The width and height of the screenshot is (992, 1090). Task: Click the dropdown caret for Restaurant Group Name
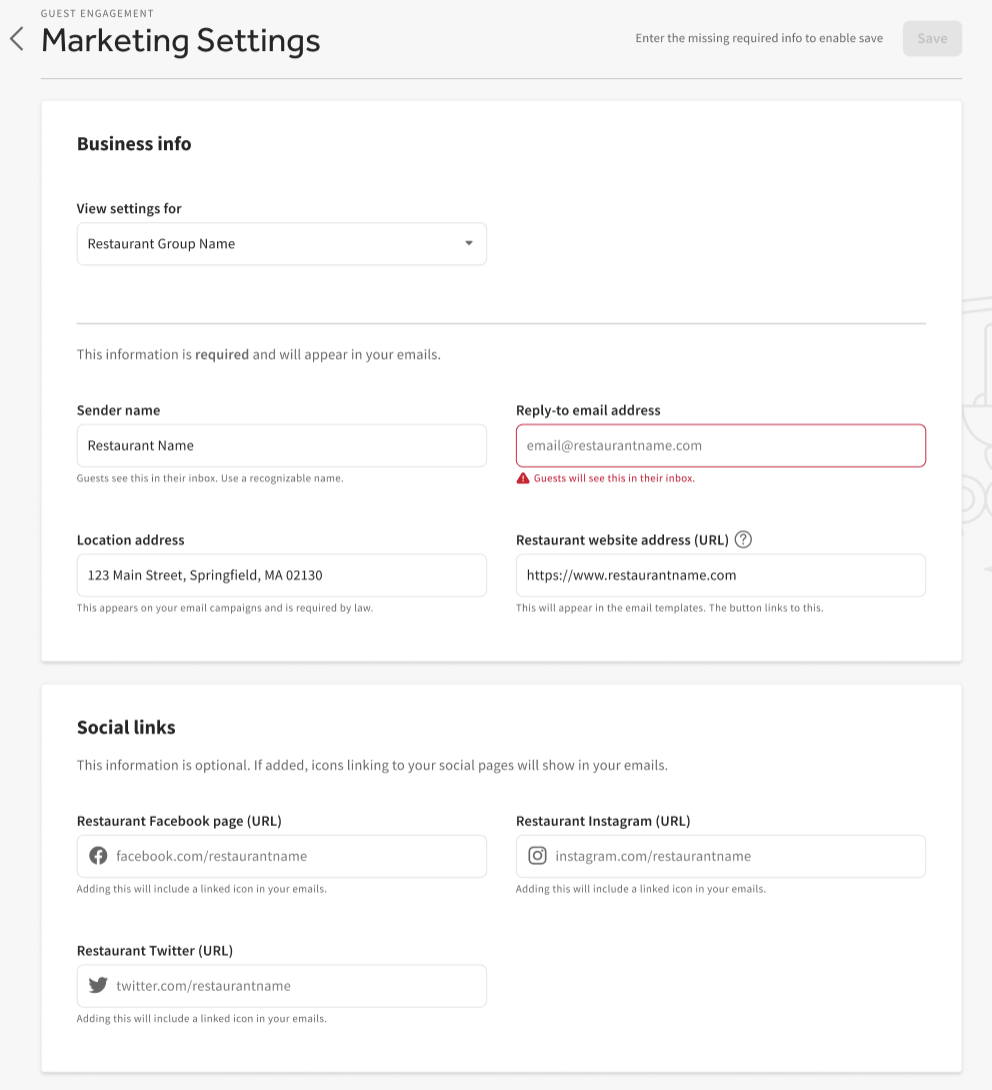[468, 244]
